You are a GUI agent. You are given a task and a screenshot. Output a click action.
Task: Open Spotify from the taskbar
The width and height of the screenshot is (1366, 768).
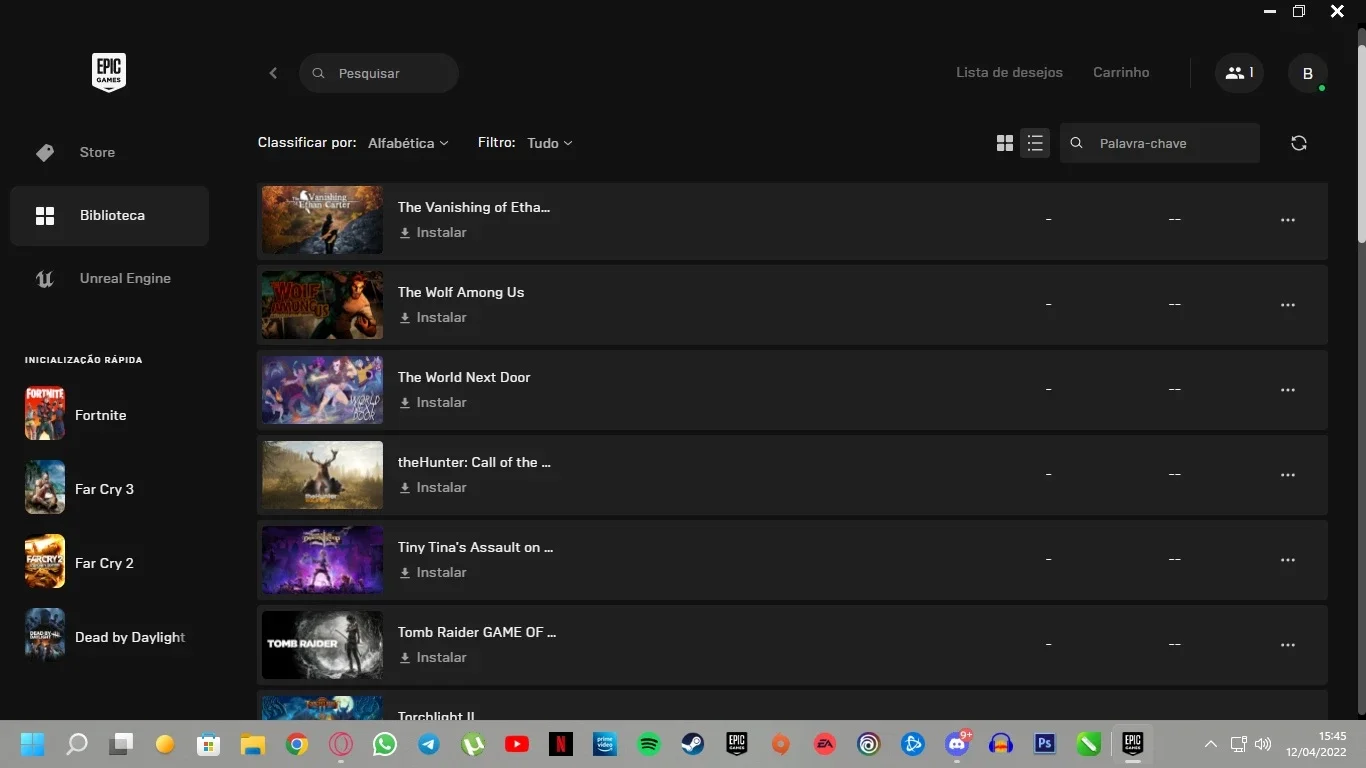coord(649,744)
